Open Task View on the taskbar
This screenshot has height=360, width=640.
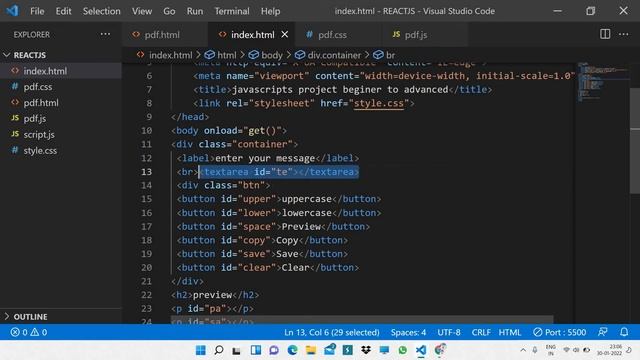point(237,350)
